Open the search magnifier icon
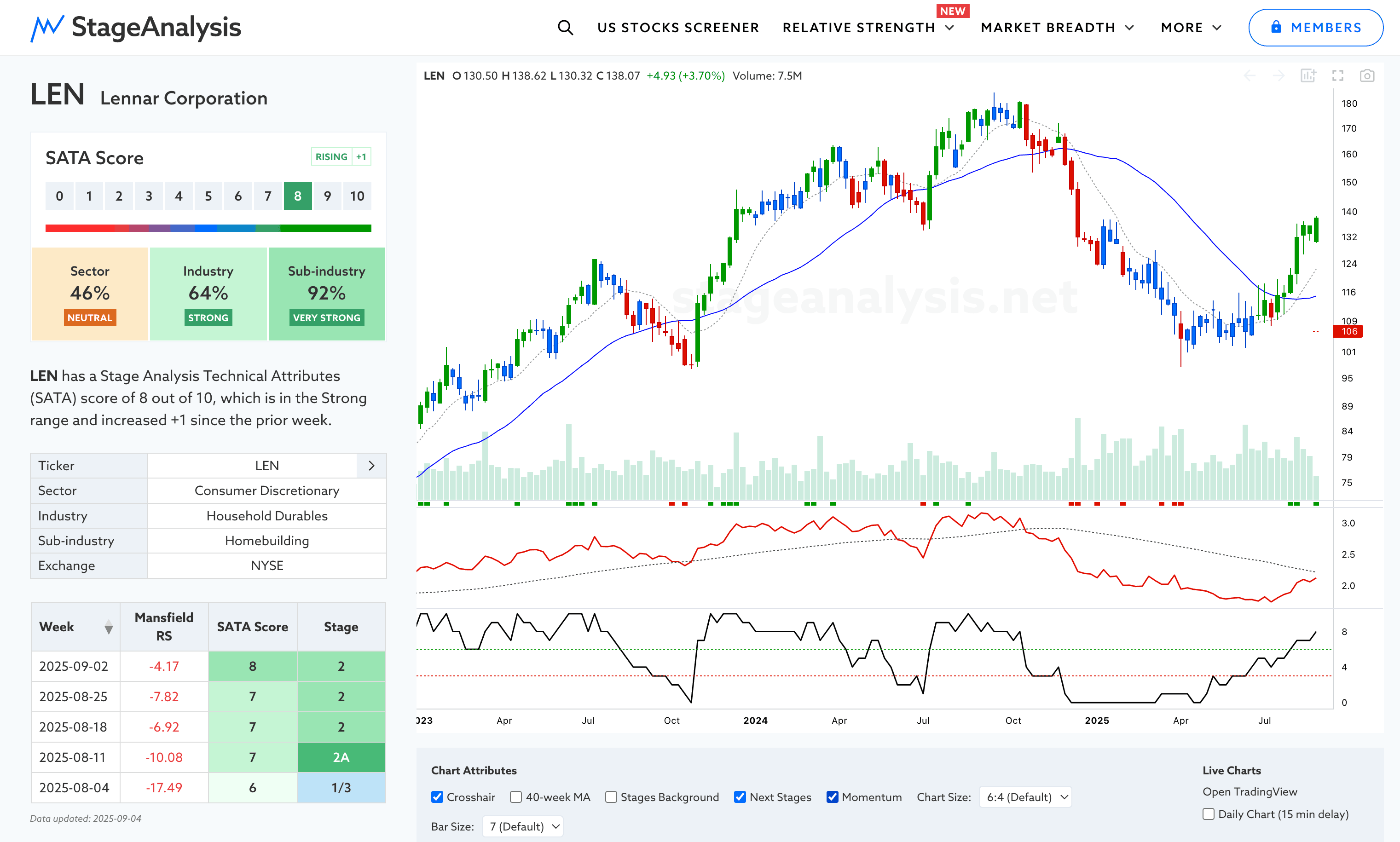This screenshot has height=842, width=1400. click(565, 27)
